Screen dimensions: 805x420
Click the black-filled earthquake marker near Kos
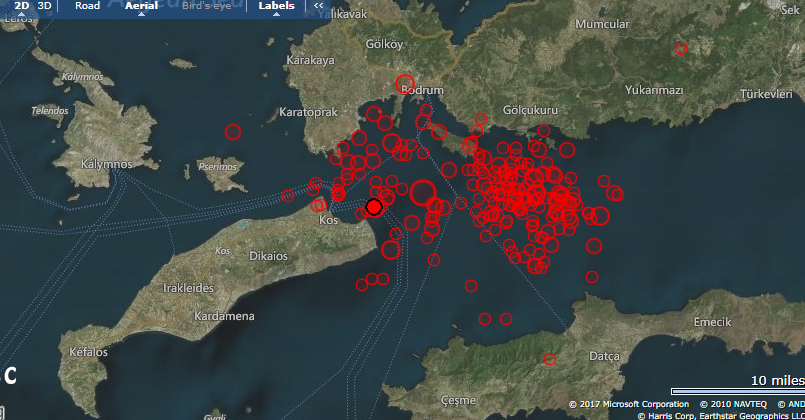click(x=373, y=206)
